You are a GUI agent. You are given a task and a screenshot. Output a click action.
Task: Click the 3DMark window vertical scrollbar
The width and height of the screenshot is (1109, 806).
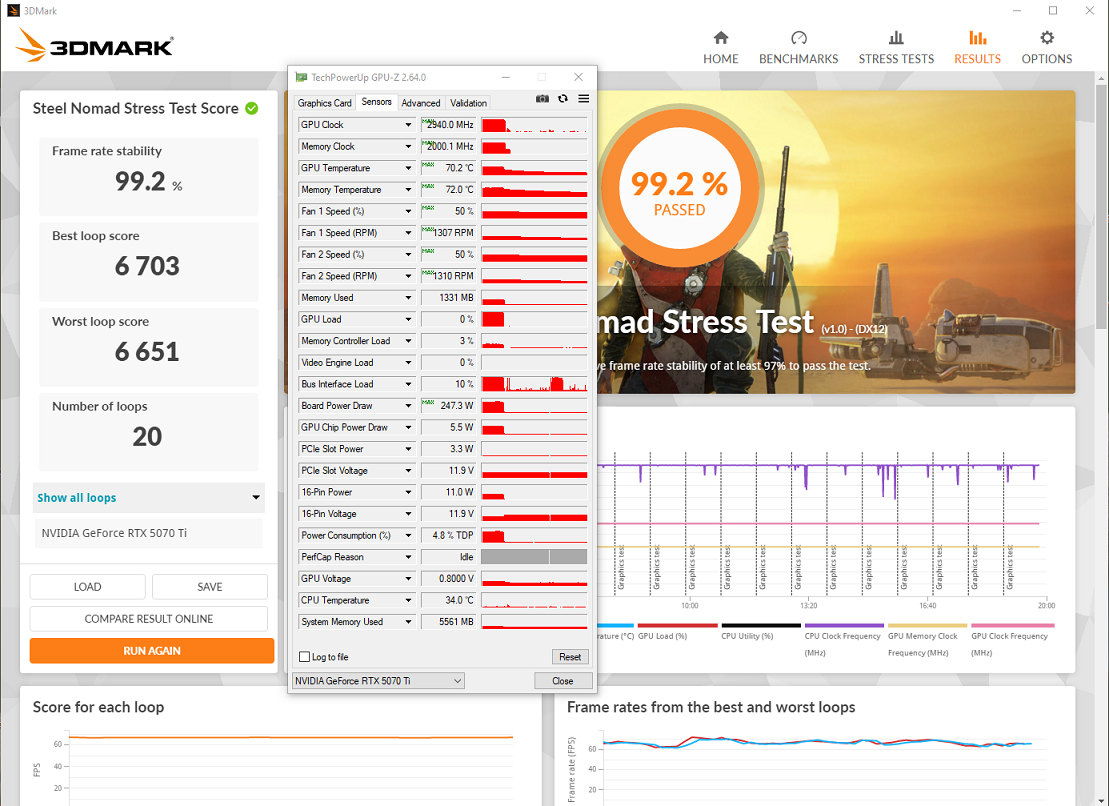pyautogui.click(x=1101, y=200)
